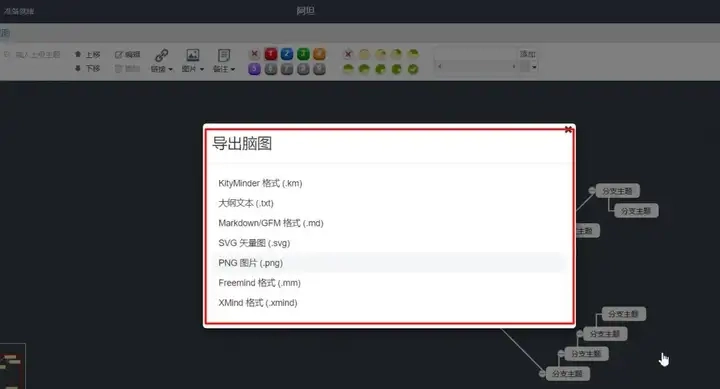Set progress to one-quarter circle
720x389 pixels.
tap(396, 54)
